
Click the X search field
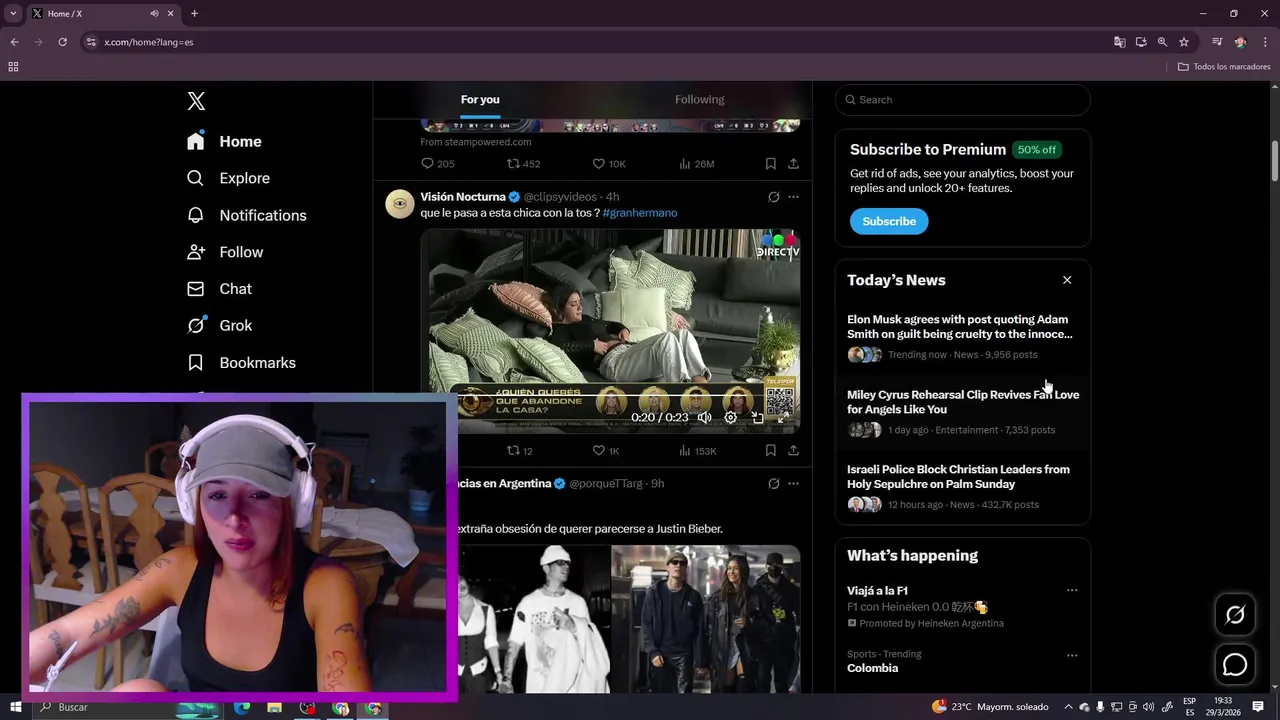pos(962,99)
